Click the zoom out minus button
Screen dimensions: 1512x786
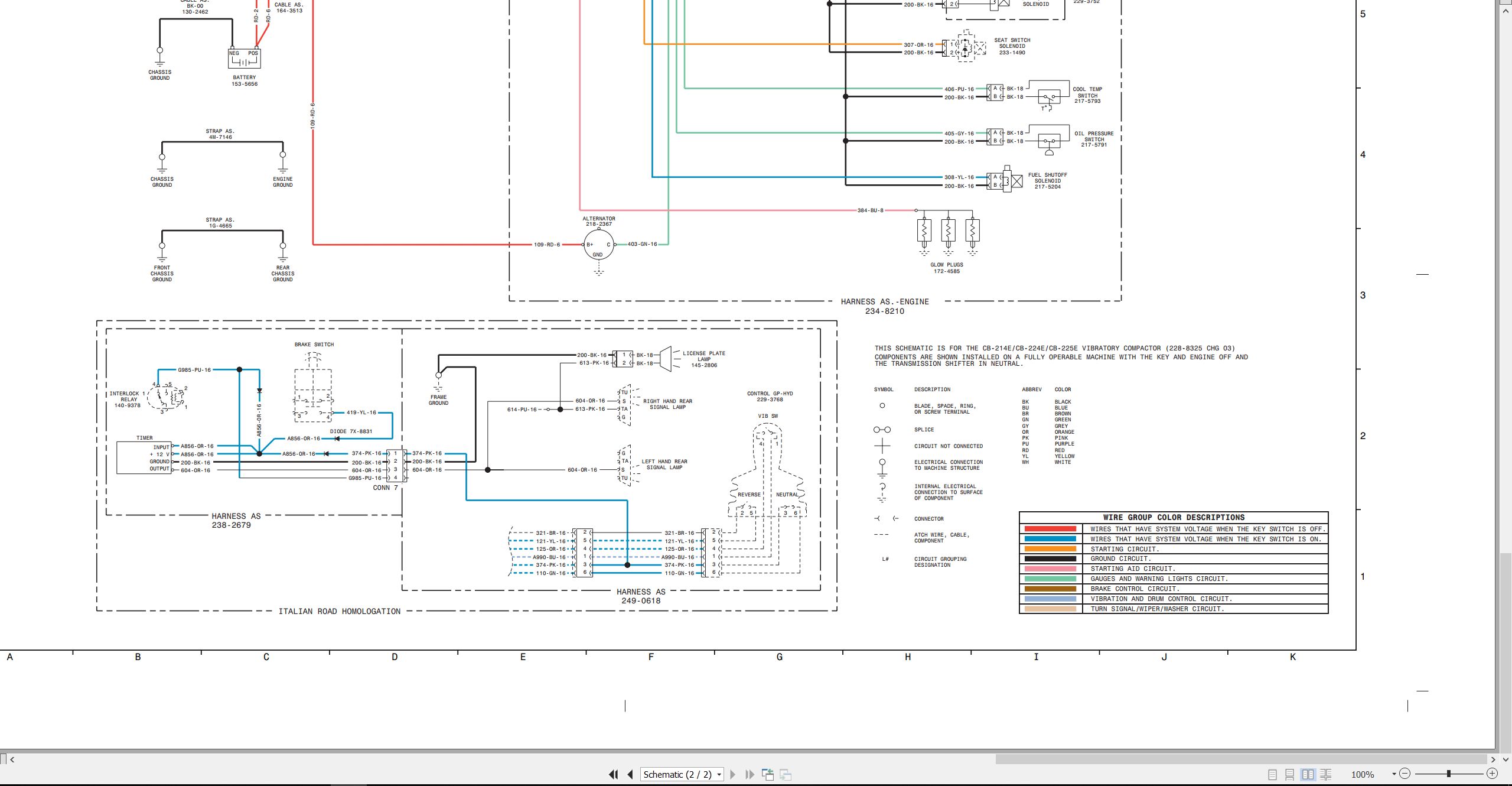click(1405, 774)
